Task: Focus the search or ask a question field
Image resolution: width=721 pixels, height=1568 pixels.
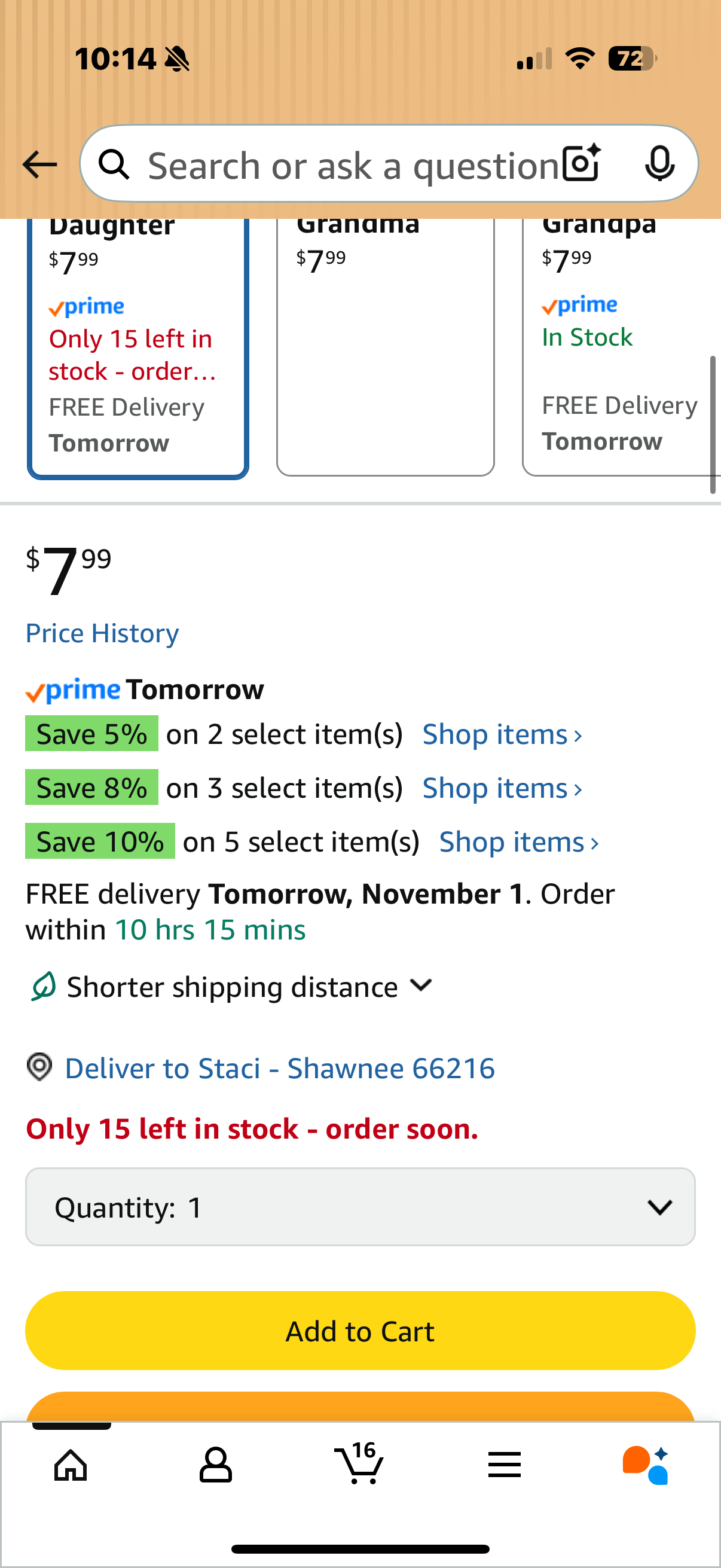Action: tap(353, 166)
